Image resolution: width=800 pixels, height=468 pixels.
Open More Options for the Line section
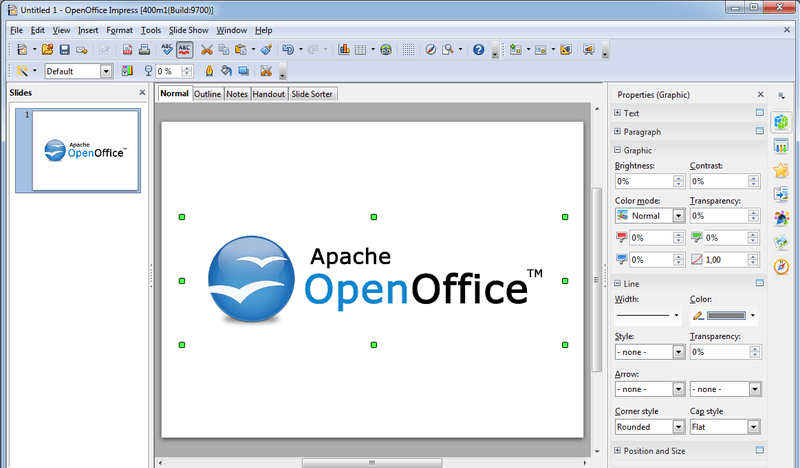click(x=760, y=283)
